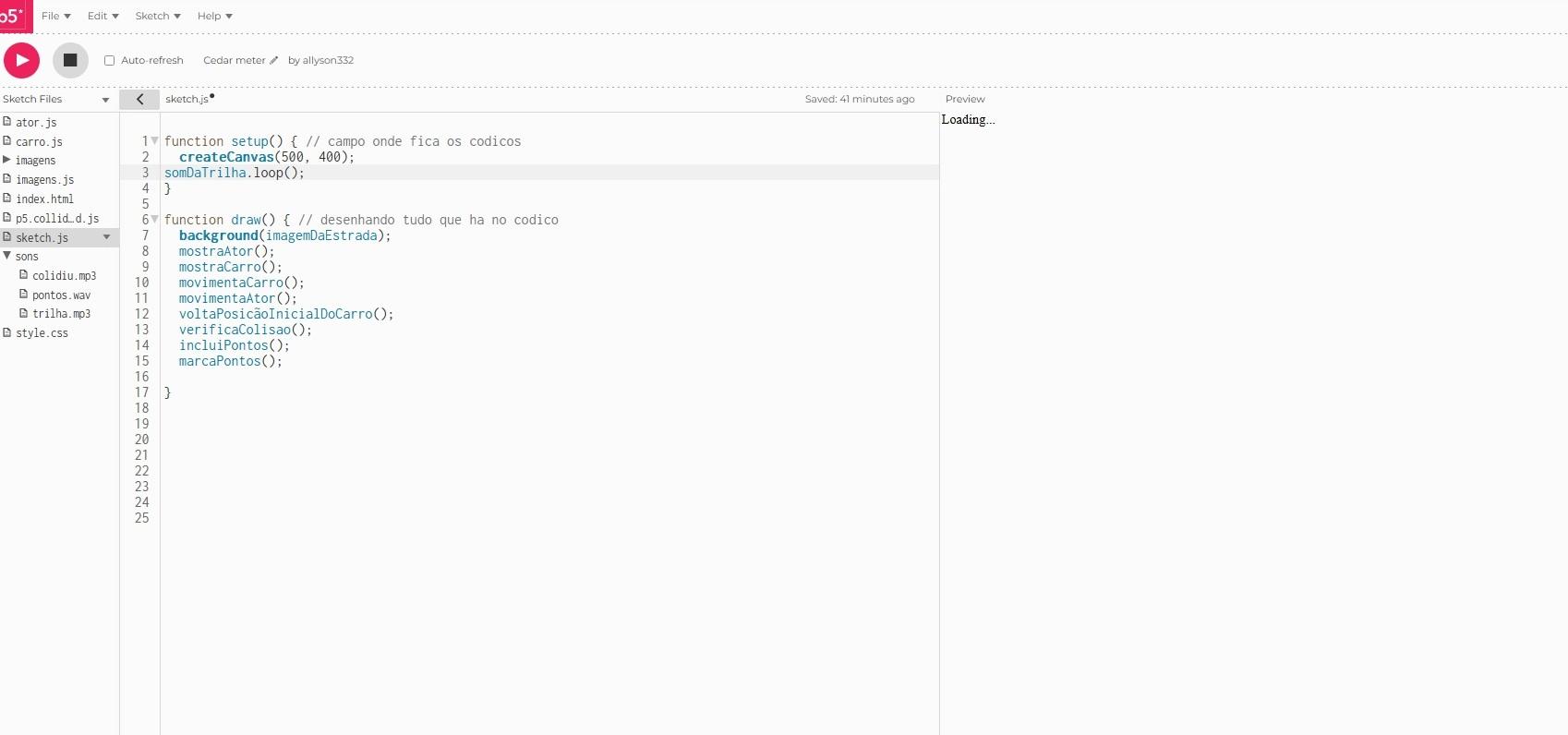This screenshot has width=1568, height=735.
Task: Open the sketch.js file options arrow
Action: click(x=106, y=237)
